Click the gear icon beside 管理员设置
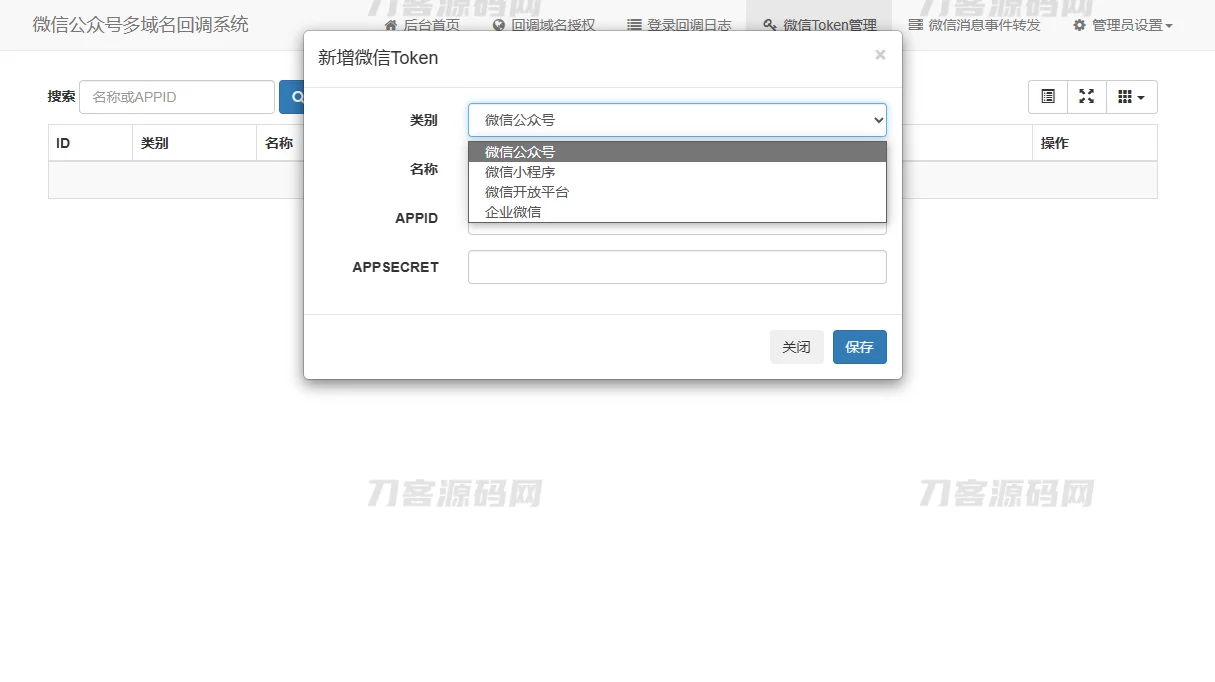Screen dimensions: 1215x682 (1078, 25)
